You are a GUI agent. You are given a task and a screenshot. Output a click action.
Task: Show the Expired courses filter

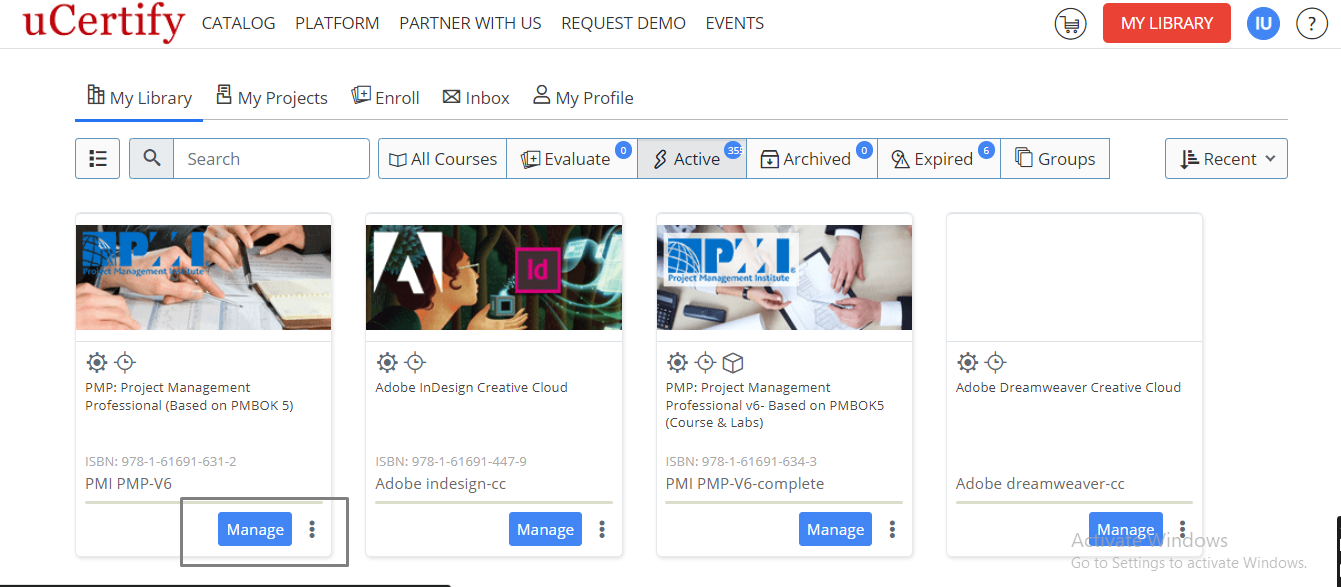point(939,158)
